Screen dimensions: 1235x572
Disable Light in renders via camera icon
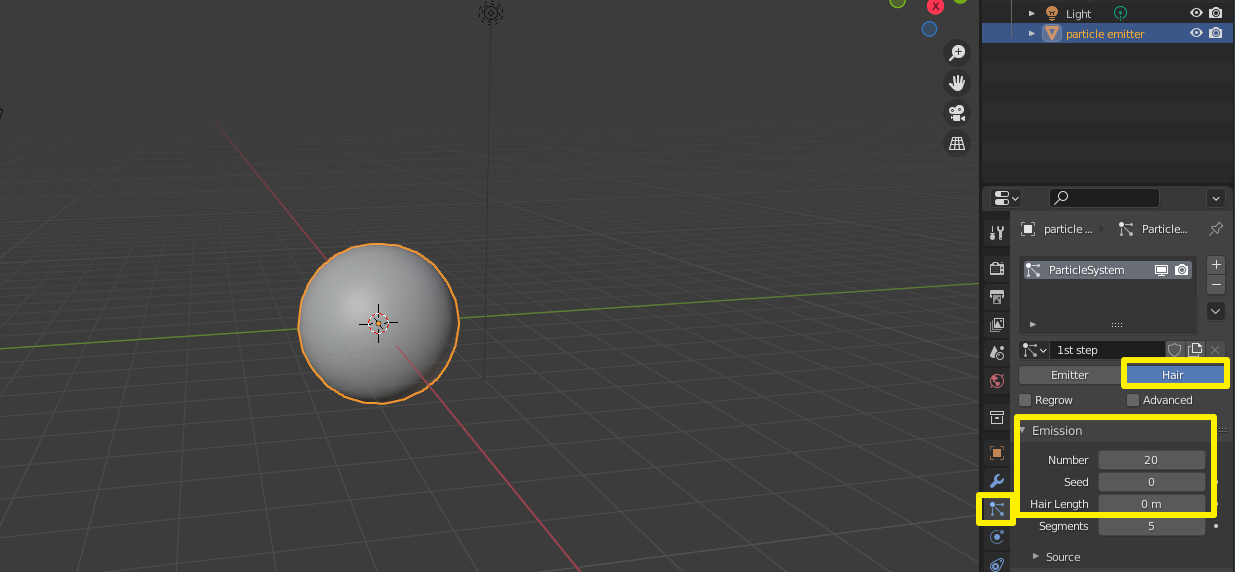click(x=1215, y=13)
